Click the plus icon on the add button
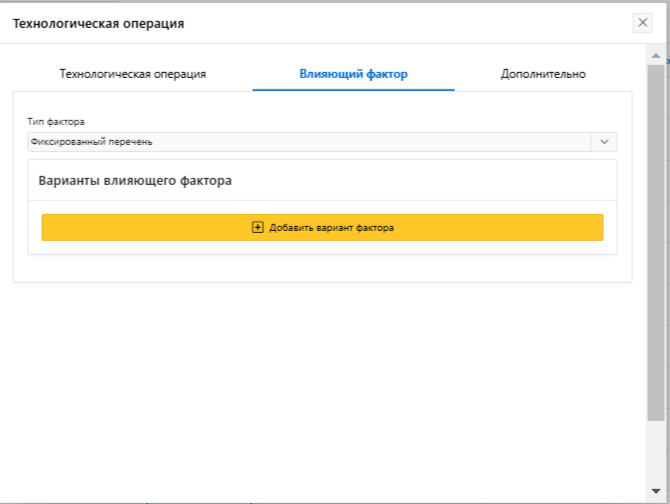670x504 pixels. (x=257, y=227)
